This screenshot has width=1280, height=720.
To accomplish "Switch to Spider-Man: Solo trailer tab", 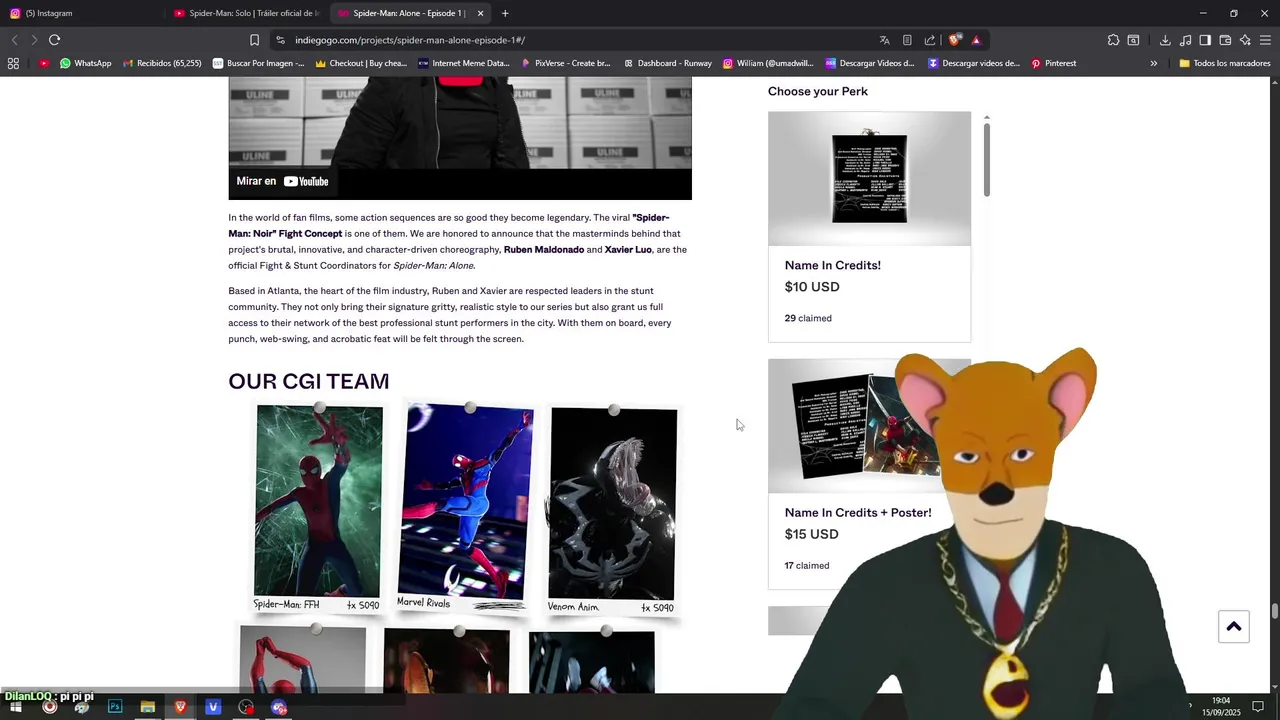I will 246,13.
